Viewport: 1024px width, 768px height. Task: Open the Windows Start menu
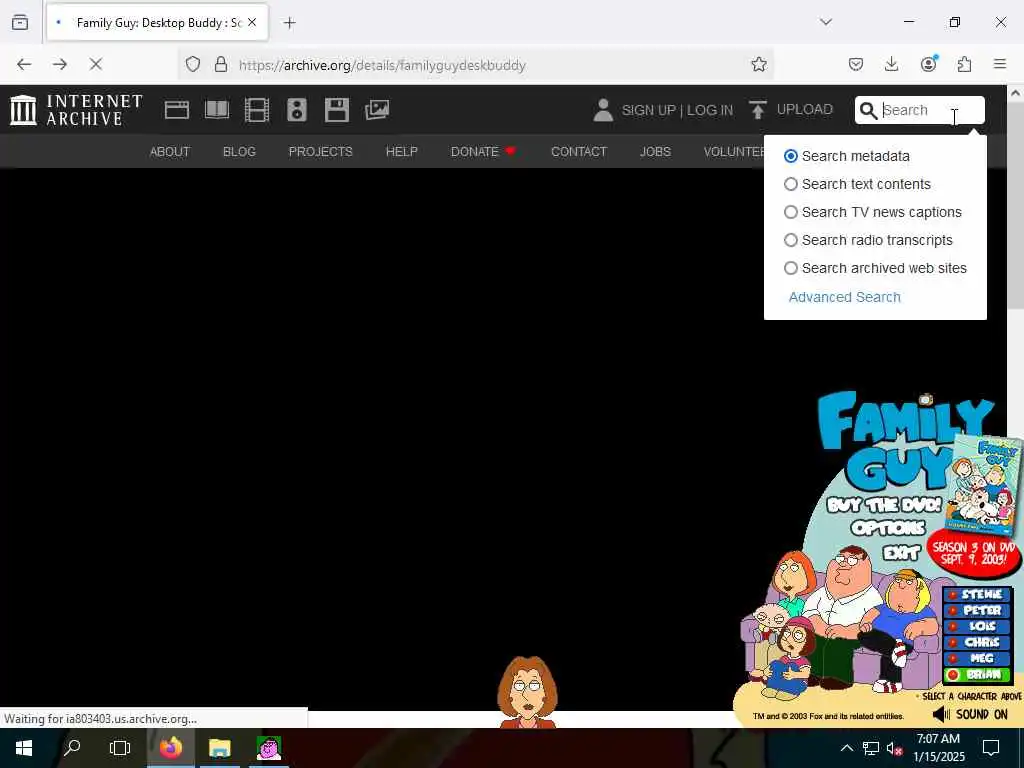pyautogui.click(x=24, y=748)
